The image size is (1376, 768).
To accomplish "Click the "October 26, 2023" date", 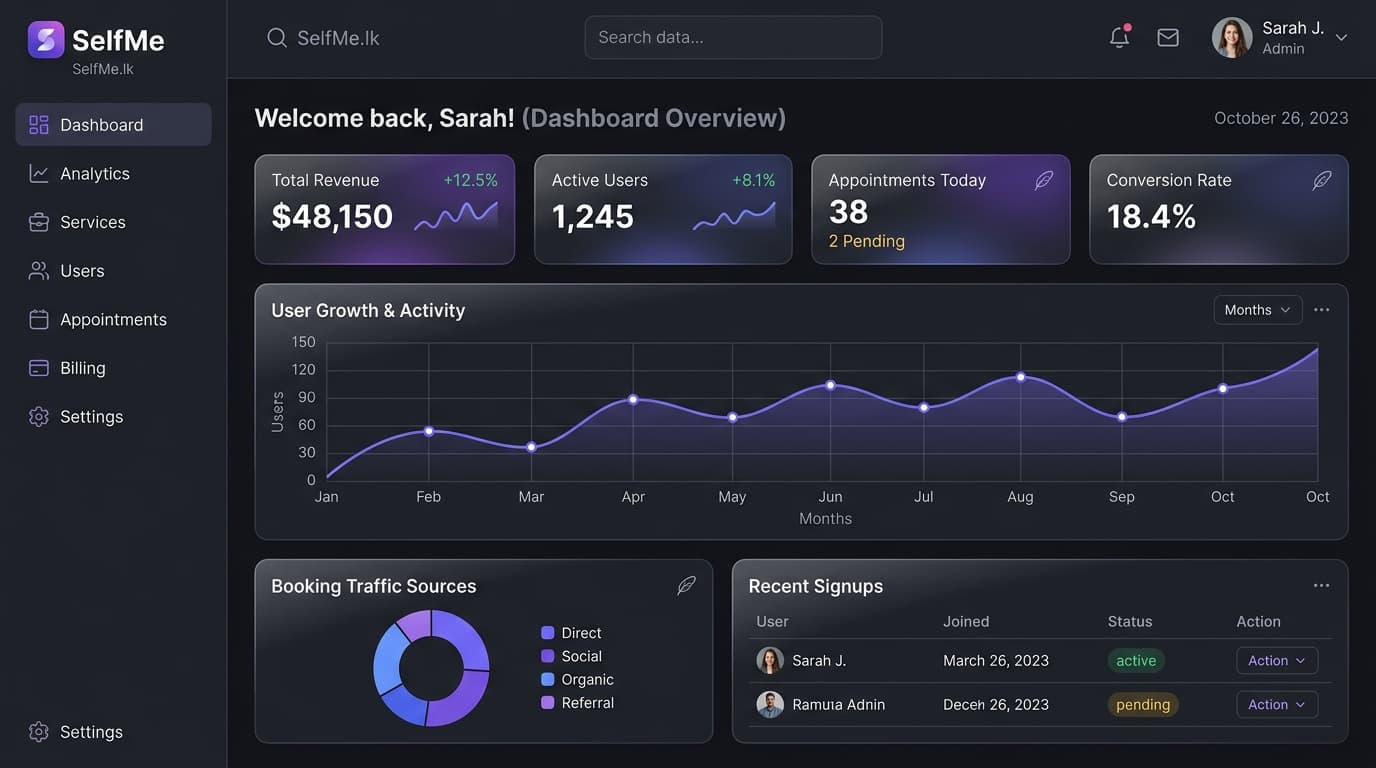I will point(1281,118).
